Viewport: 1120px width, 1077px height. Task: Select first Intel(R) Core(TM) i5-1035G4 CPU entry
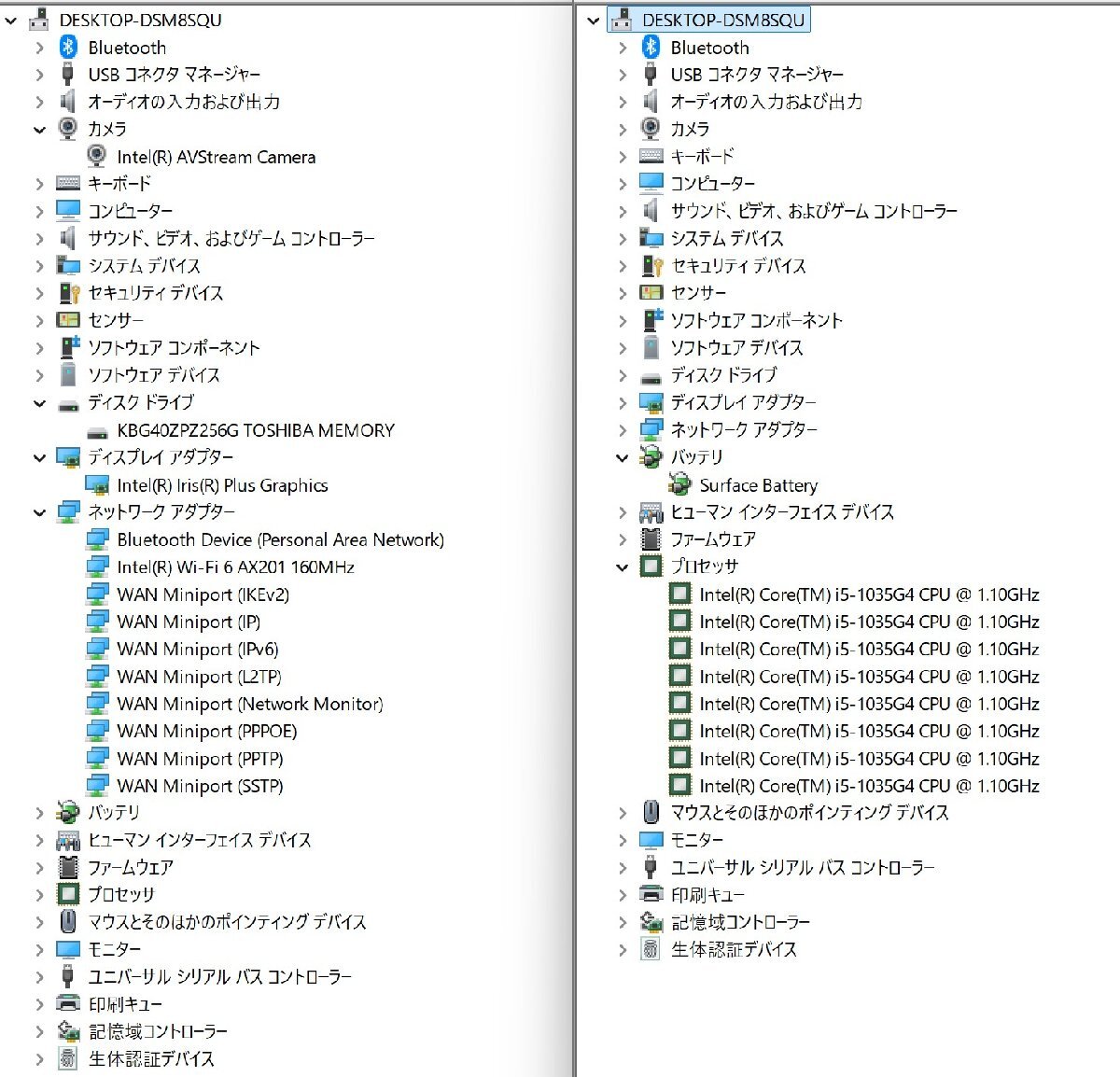(869, 594)
